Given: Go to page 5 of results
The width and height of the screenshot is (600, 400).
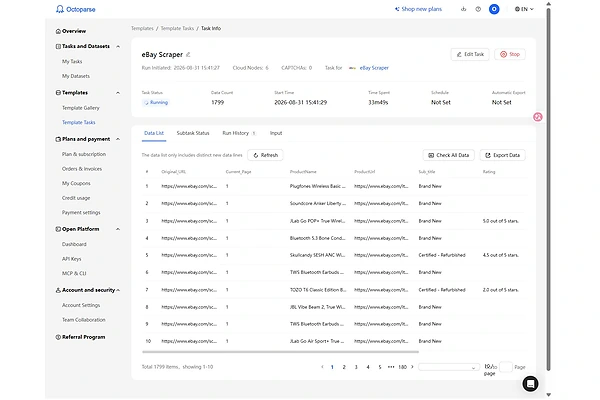Looking at the screenshot, I should click(380, 367).
